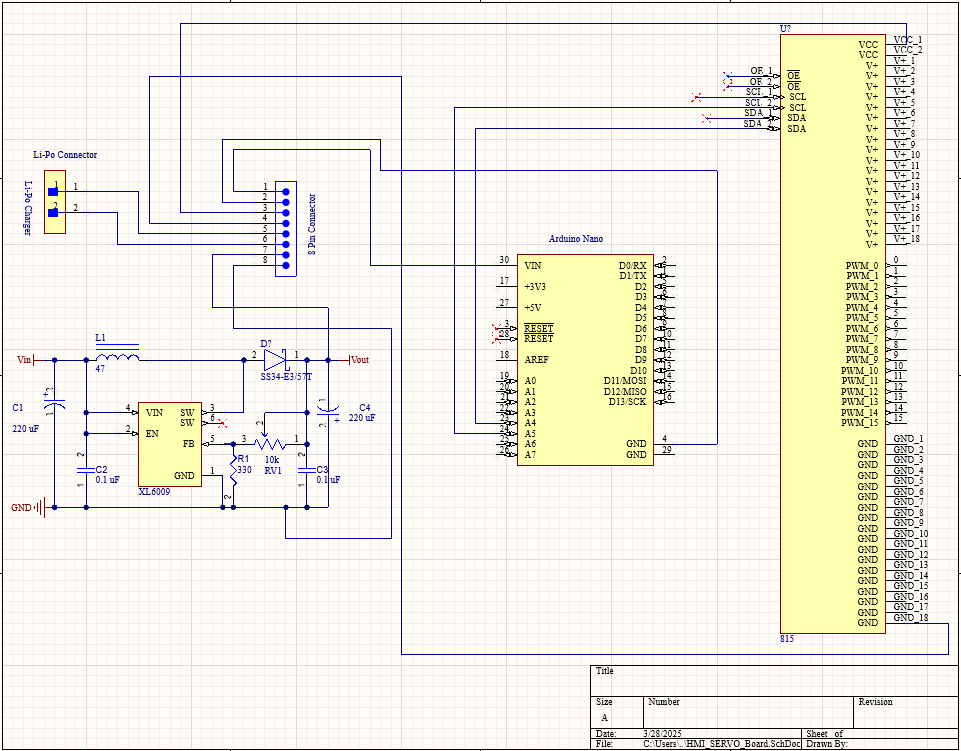
Task: Click the HMI_SERVO_Board.SchDoc file path
Action: pyautogui.click(x=722, y=744)
